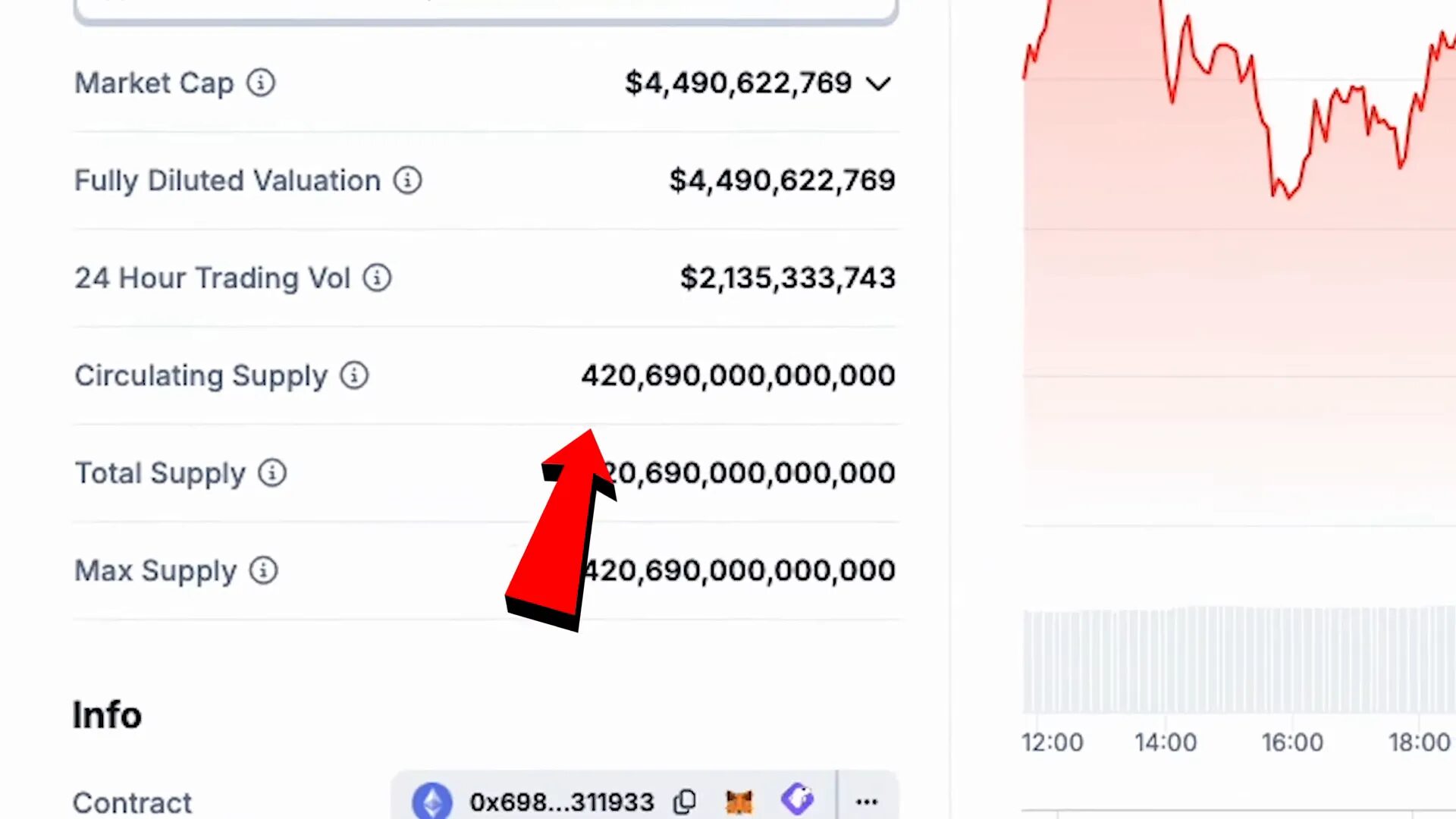The width and height of the screenshot is (1456, 819).
Task: Add the token to MetaMask via fox icon
Action: [738, 802]
